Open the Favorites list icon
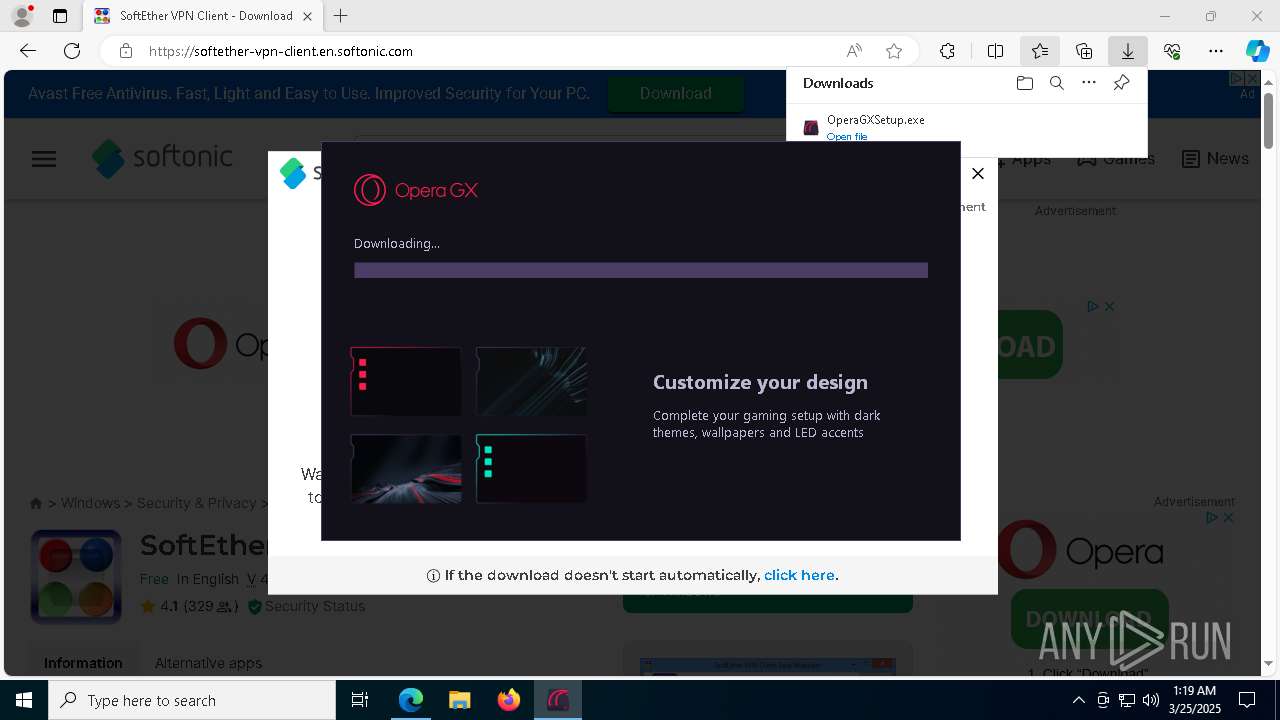Image resolution: width=1280 pixels, height=720 pixels. click(x=1040, y=51)
